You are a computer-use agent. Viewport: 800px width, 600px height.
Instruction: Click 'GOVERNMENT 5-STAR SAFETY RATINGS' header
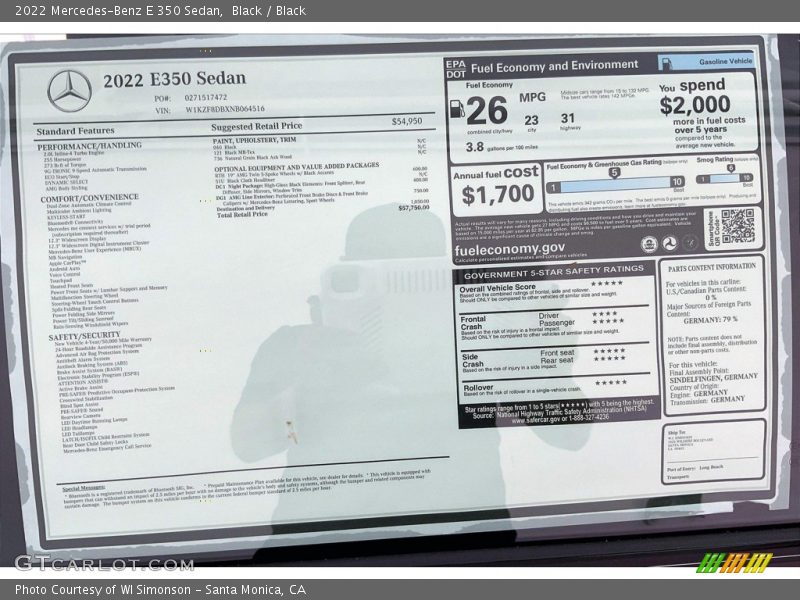click(x=554, y=272)
